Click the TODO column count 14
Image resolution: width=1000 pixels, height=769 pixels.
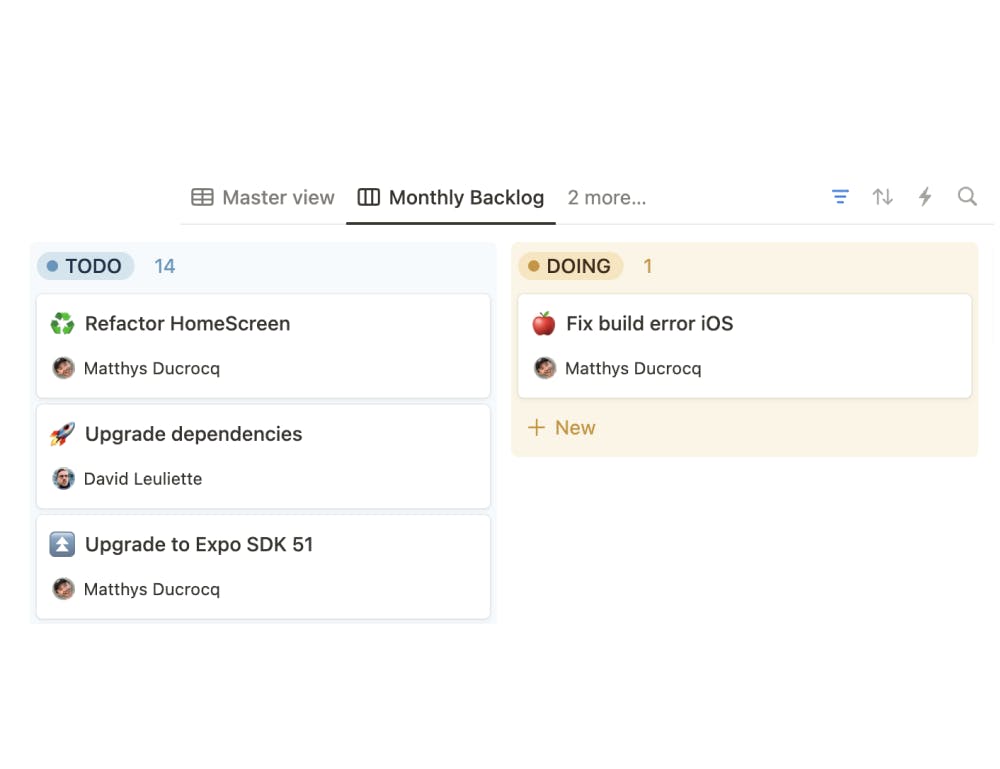click(x=165, y=266)
